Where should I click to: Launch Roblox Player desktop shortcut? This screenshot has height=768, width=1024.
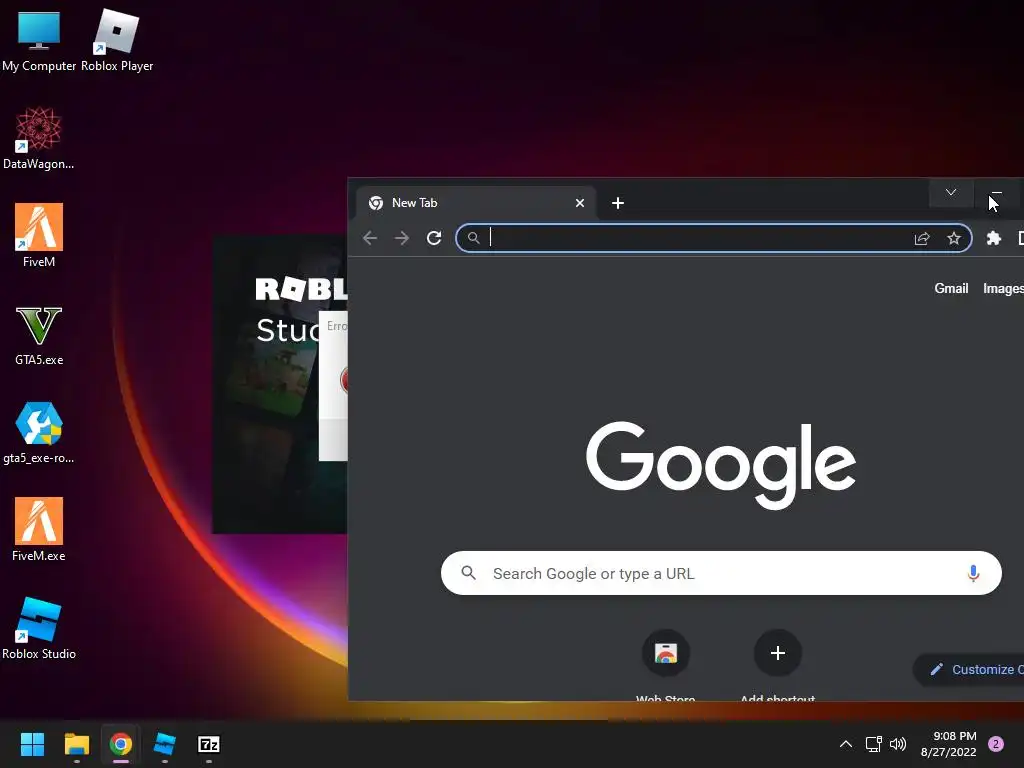[x=117, y=39]
